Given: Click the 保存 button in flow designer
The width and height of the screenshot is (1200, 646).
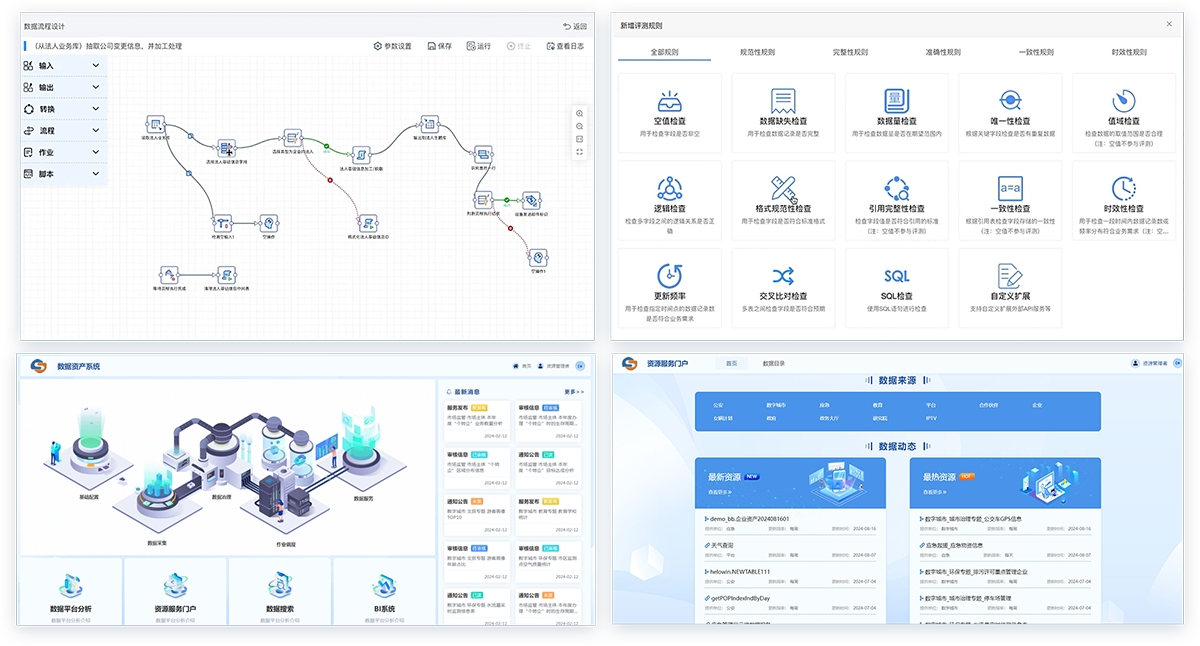Looking at the screenshot, I should 439,46.
